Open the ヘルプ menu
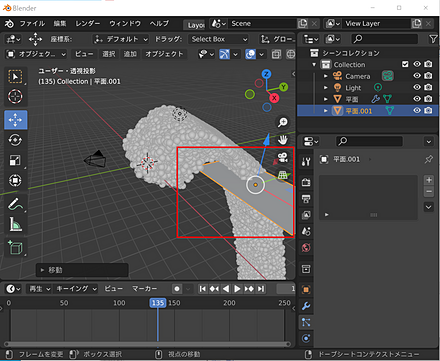 coord(159,24)
